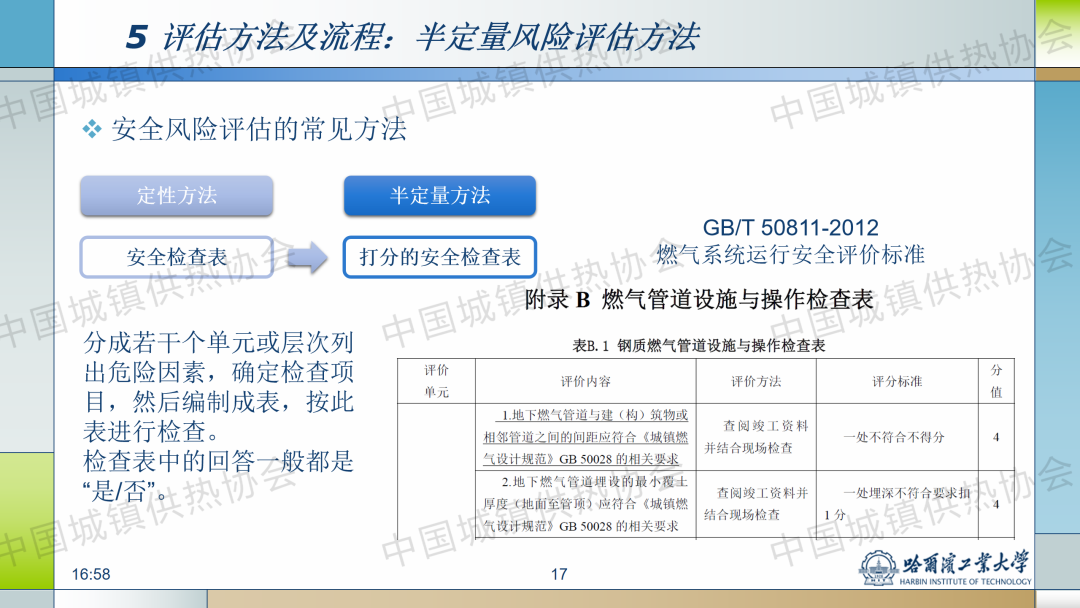Click the 评分标准 table header cell
The width and height of the screenshot is (1080, 608).
(896, 381)
